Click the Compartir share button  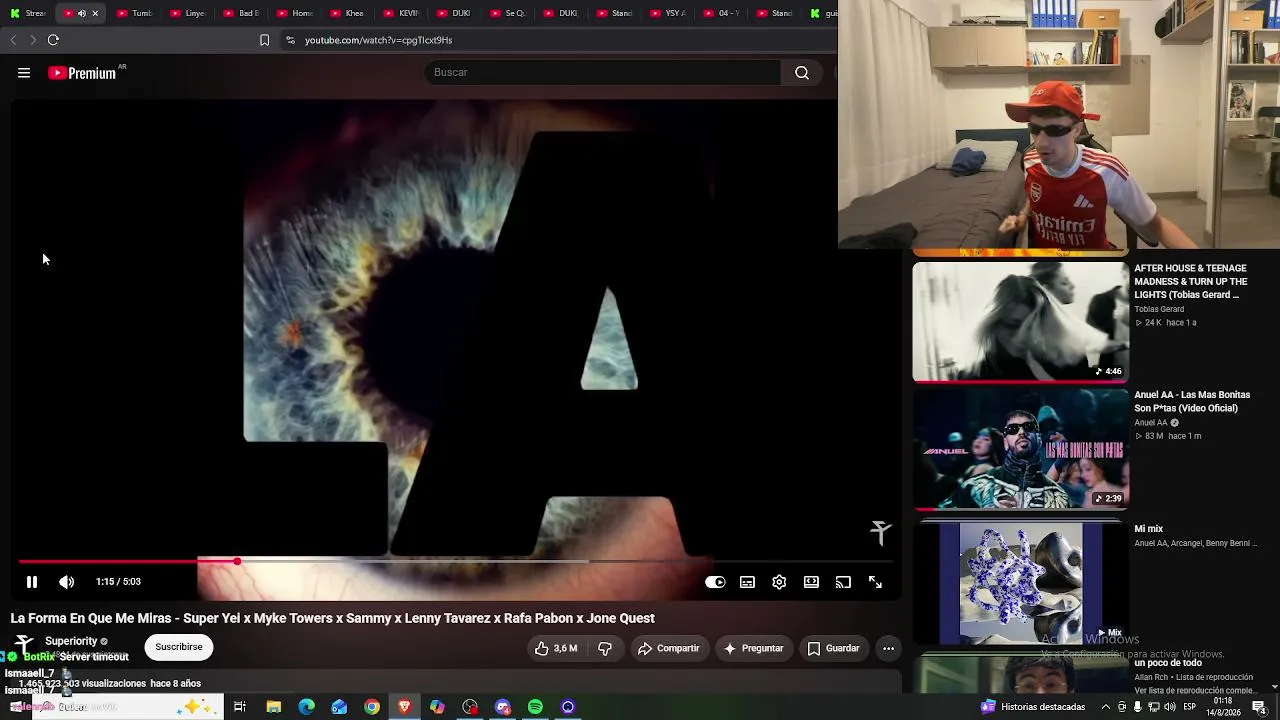[668, 648]
